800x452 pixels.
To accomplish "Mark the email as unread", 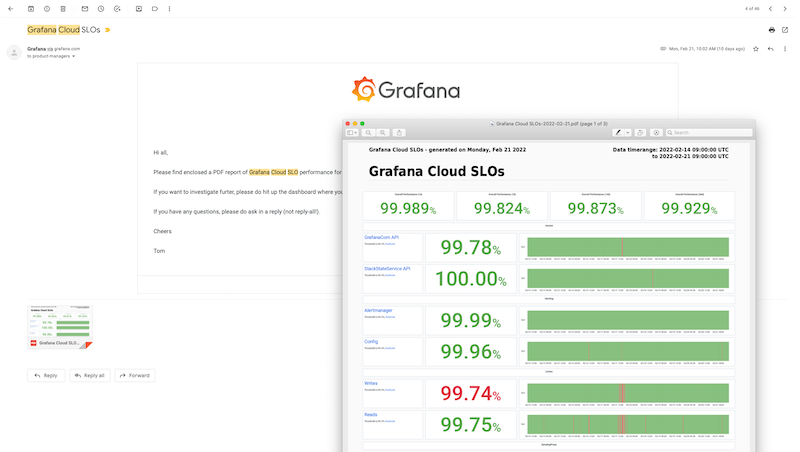I will coord(85,8).
